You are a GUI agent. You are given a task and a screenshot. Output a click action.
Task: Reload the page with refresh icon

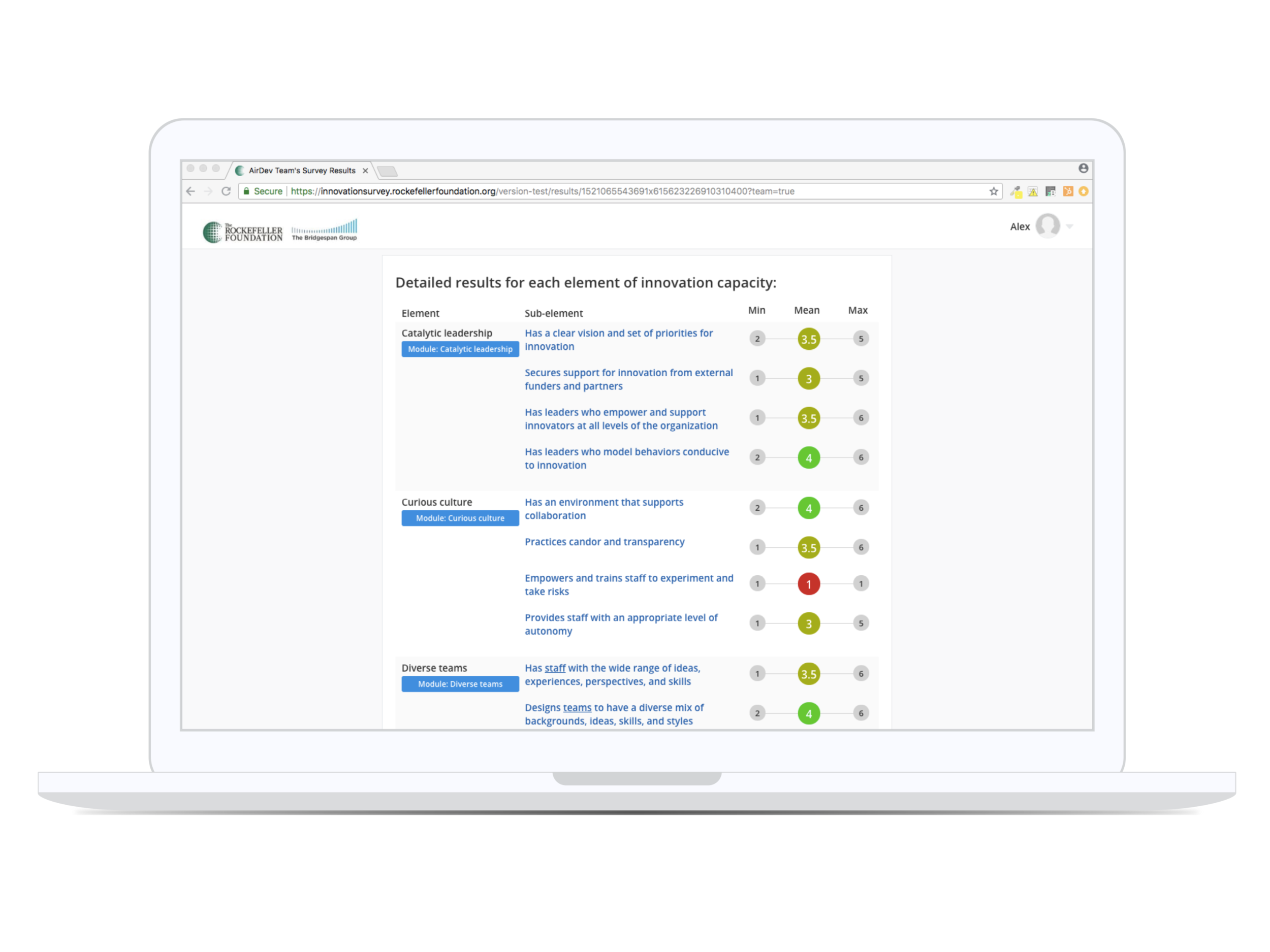pyautogui.click(x=226, y=191)
